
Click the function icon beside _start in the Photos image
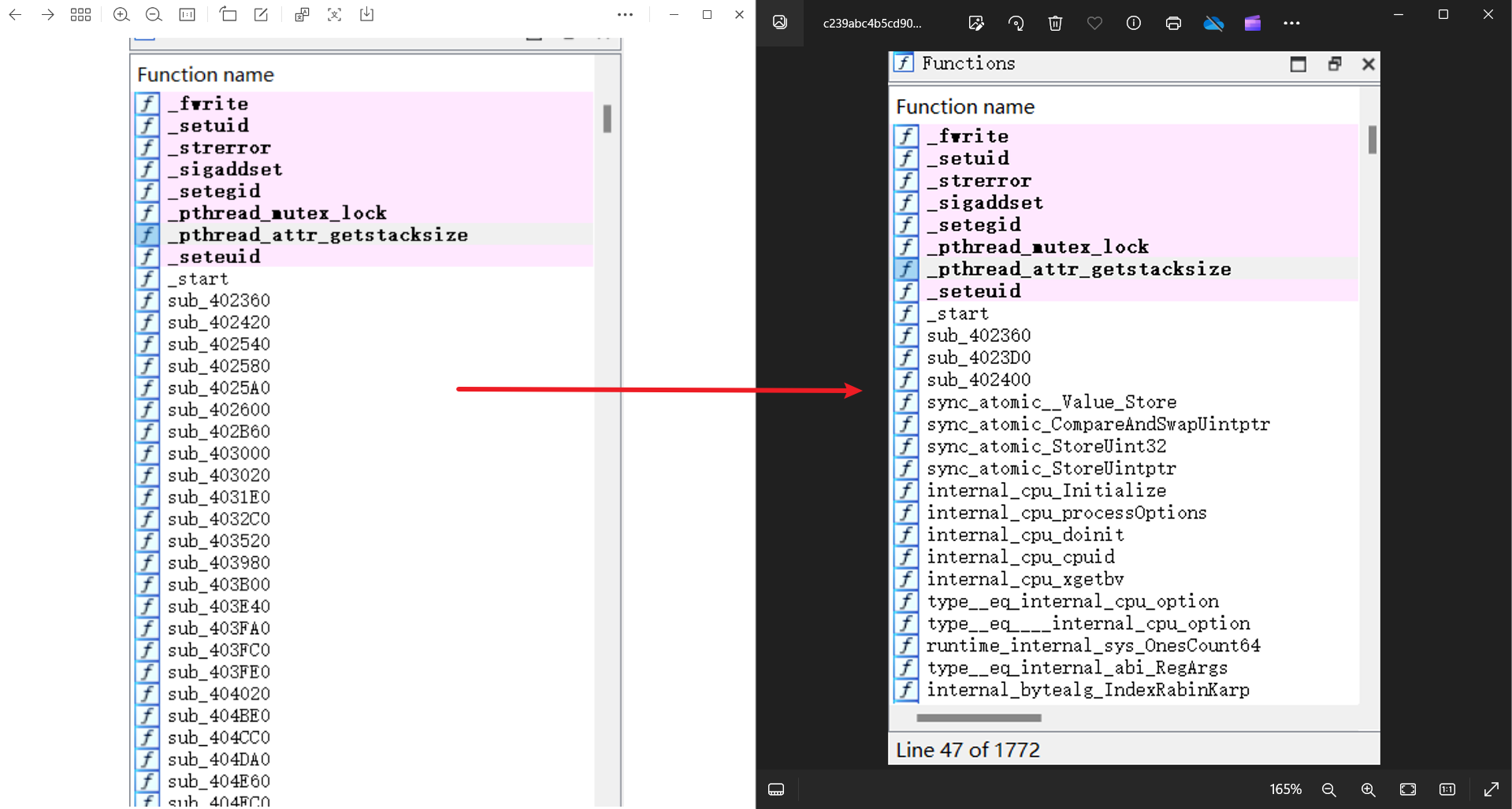(906, 314)
